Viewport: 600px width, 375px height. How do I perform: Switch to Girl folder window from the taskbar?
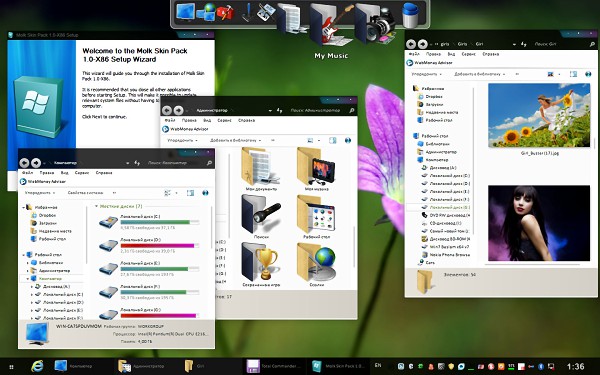[x=210, y=366]
